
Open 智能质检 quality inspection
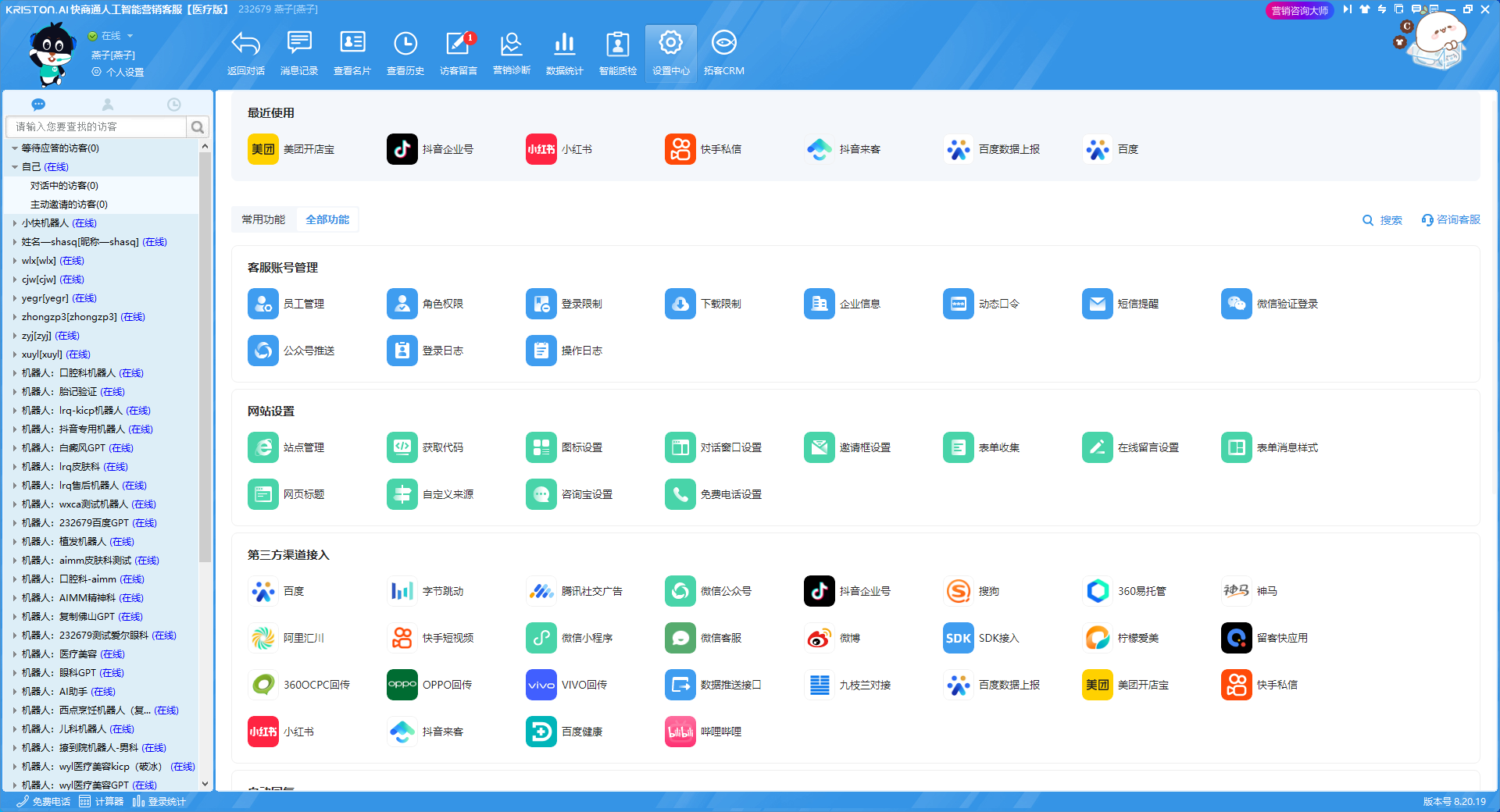[x=618, y=53]
